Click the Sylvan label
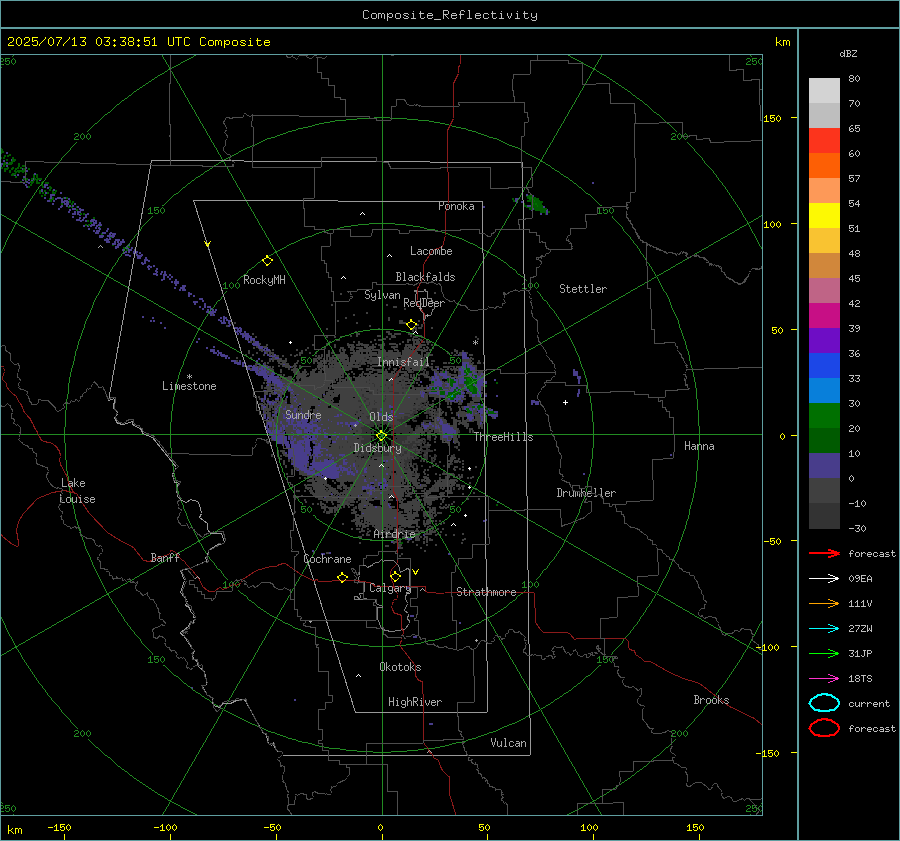Screen dimensions: 900x841 [x=382, y=295]
